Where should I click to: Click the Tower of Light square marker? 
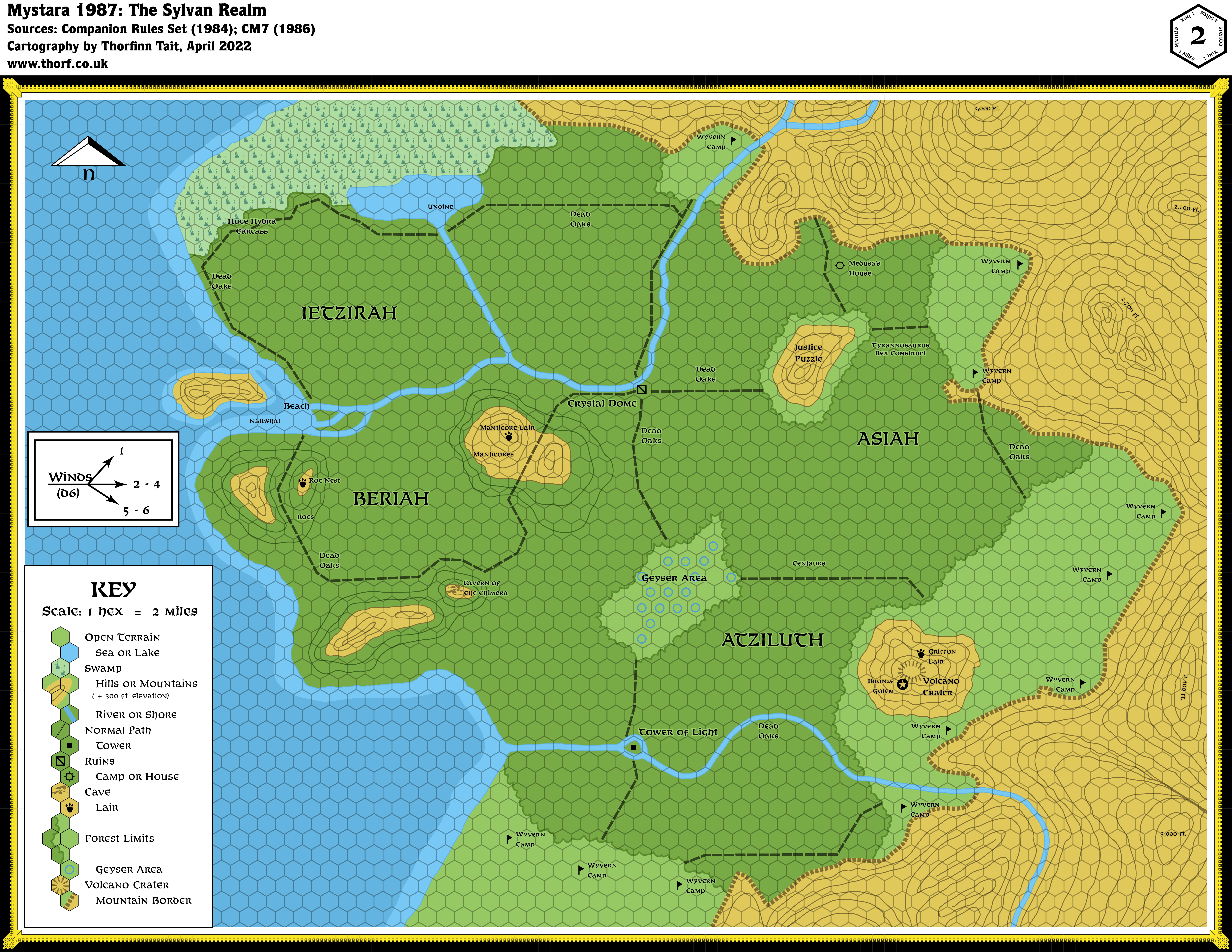(x=633, y=747)
